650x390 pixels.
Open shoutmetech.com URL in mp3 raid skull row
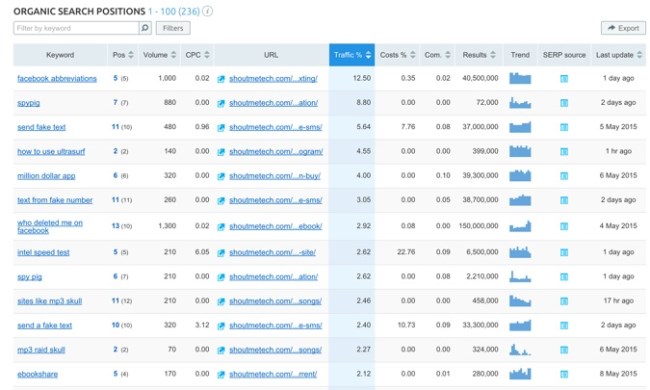275,350
